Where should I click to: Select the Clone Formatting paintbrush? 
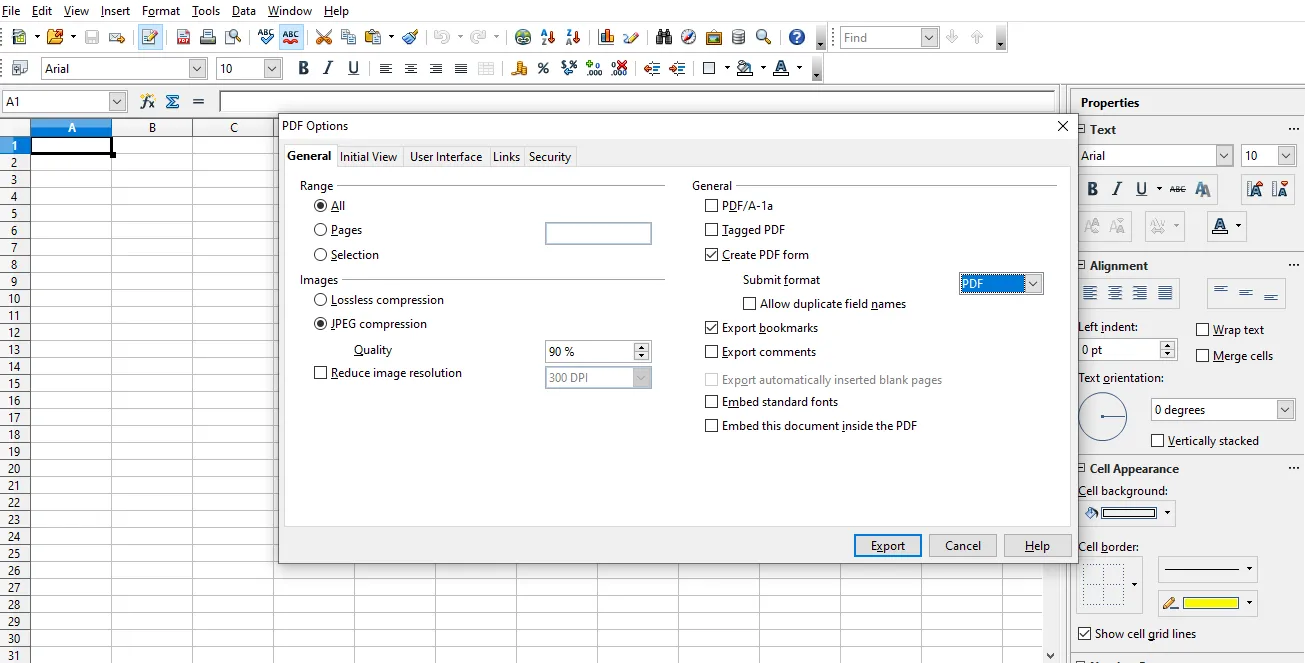tap(409, 36)
